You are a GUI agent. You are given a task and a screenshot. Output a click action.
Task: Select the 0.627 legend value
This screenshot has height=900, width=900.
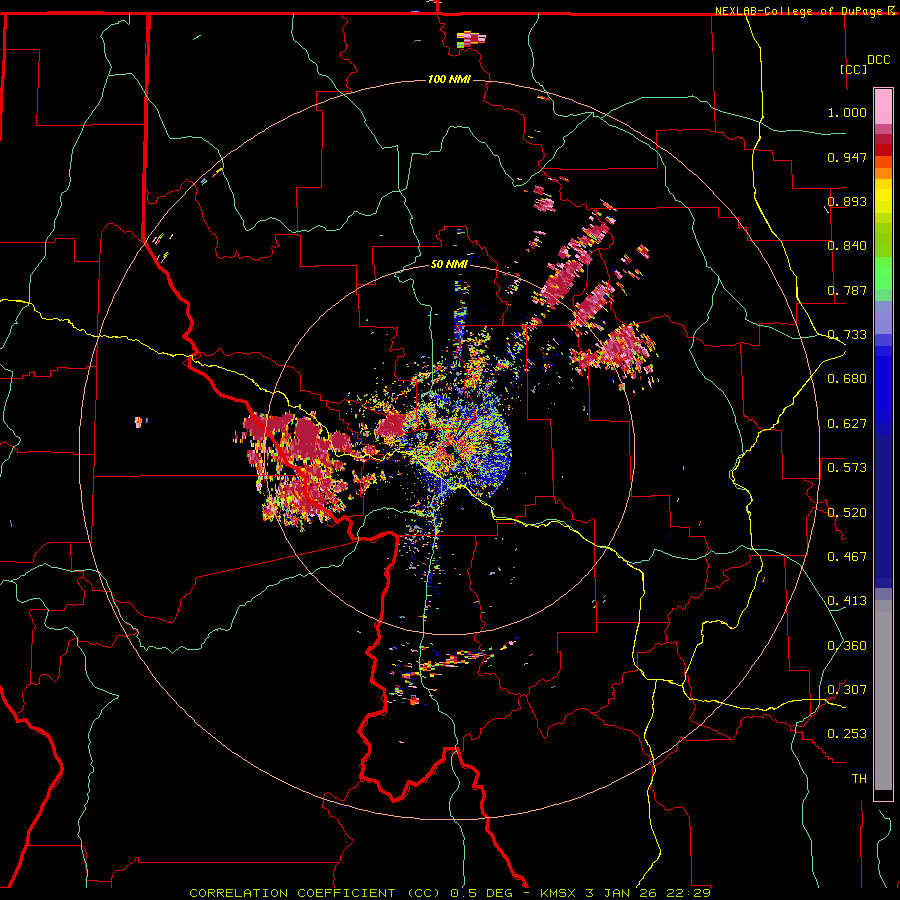point(847,424)
